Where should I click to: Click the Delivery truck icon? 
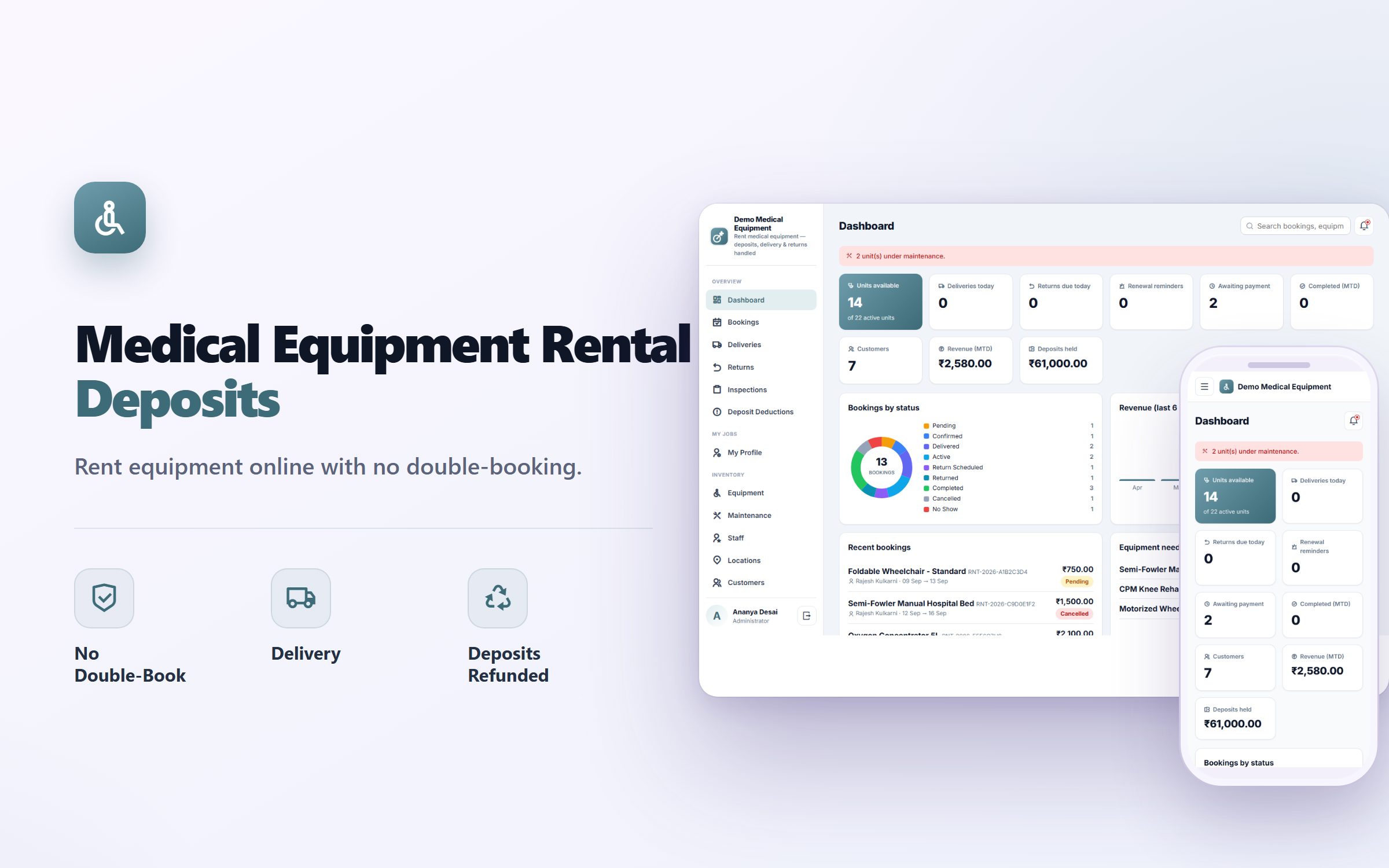[301, 598]
